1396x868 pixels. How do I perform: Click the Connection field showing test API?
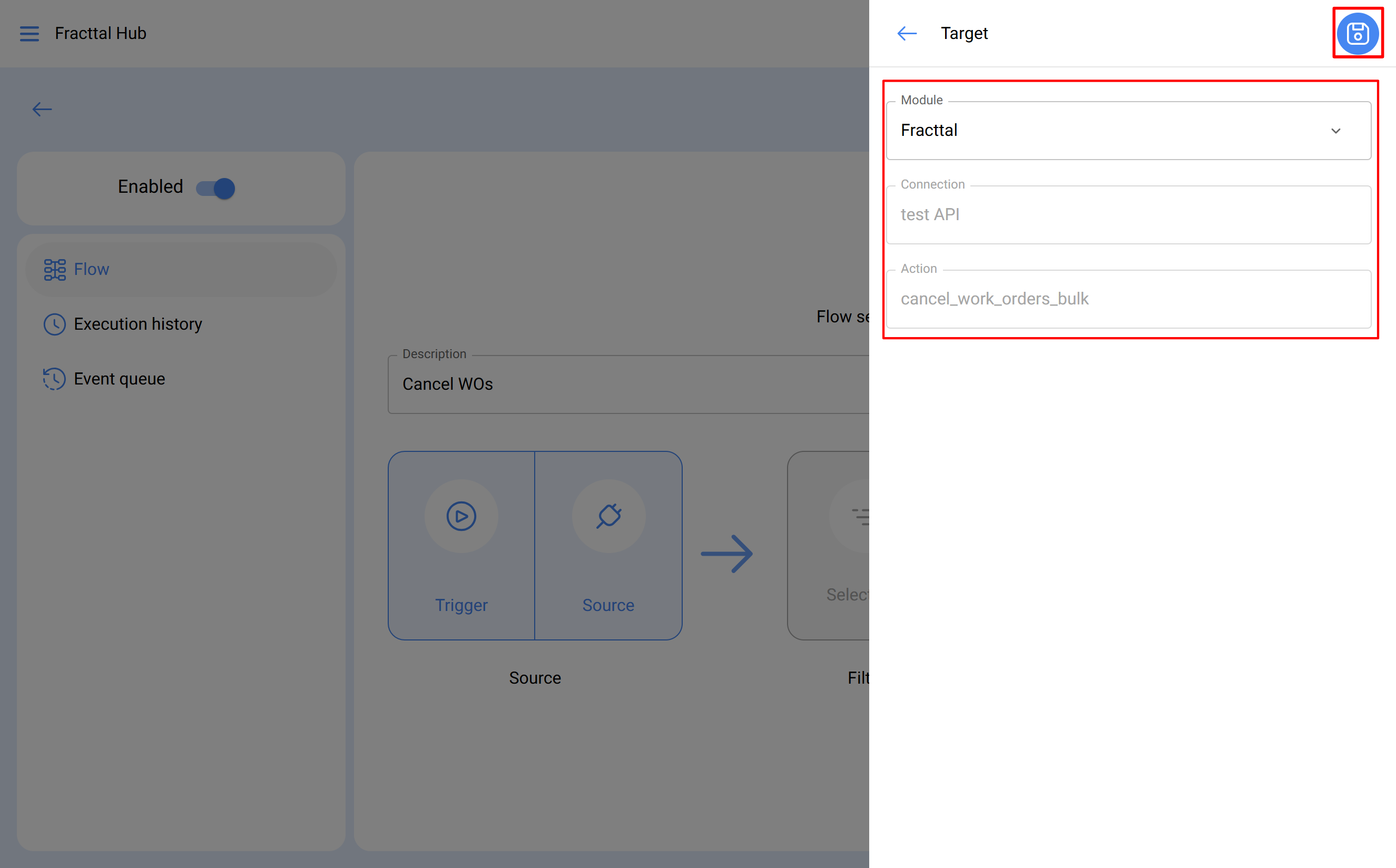coord(1127,215)
